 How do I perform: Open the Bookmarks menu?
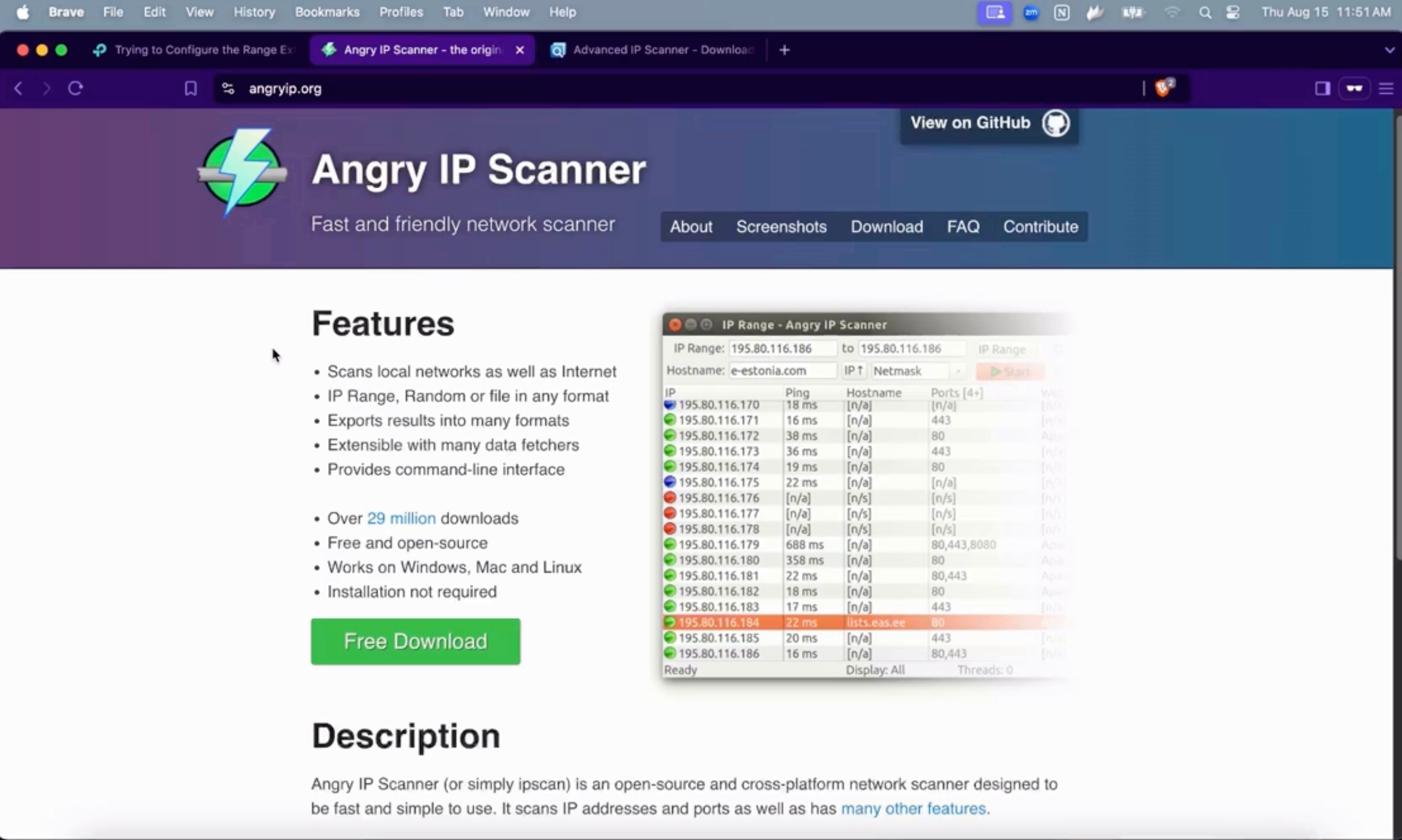point(327,12)
